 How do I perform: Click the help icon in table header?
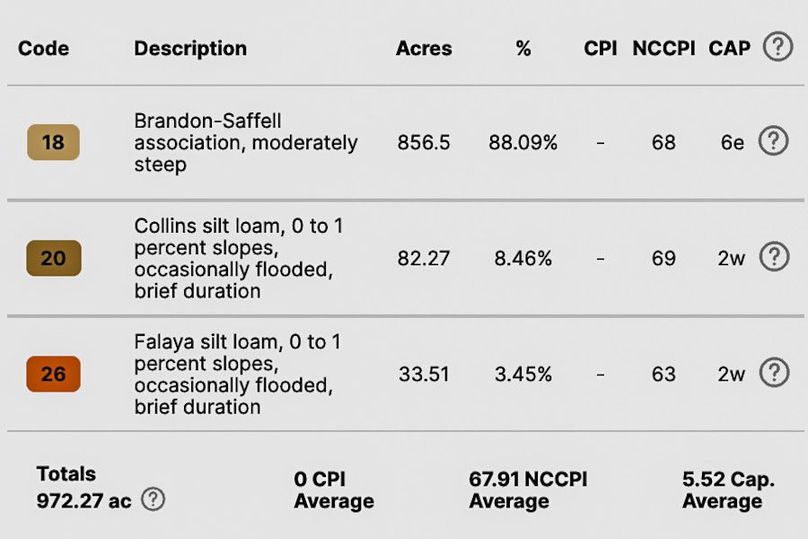click(778, 47)
